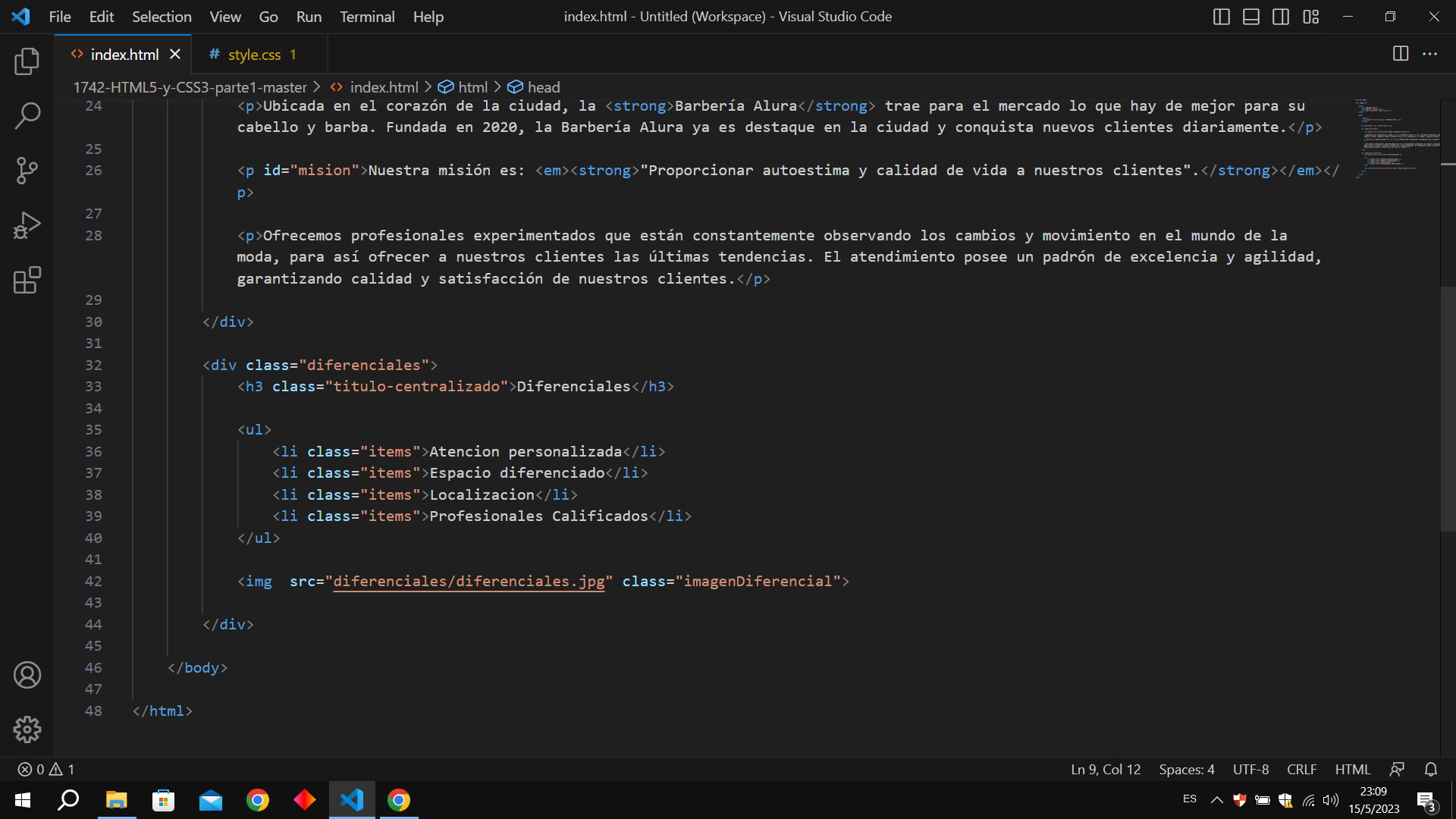Viewport: 1456px width, 819px height.
Task: Split the editor to the right
Action: pyautogui.click(x=1401, y=54)
